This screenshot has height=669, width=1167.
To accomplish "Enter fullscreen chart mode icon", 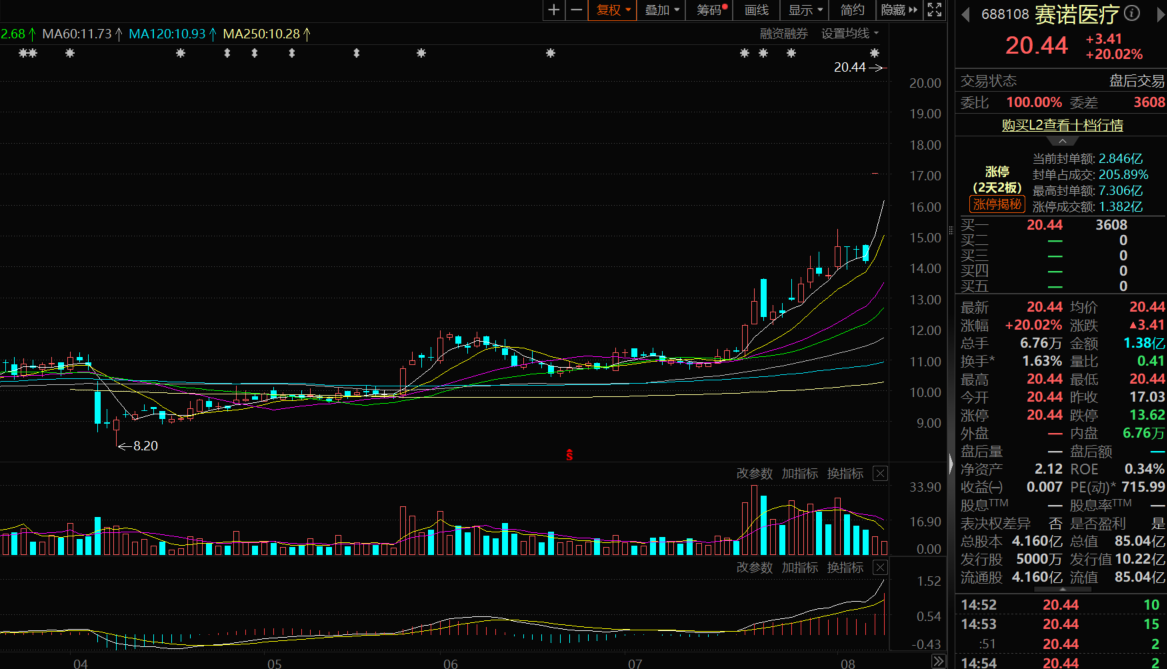I will 934,10.
